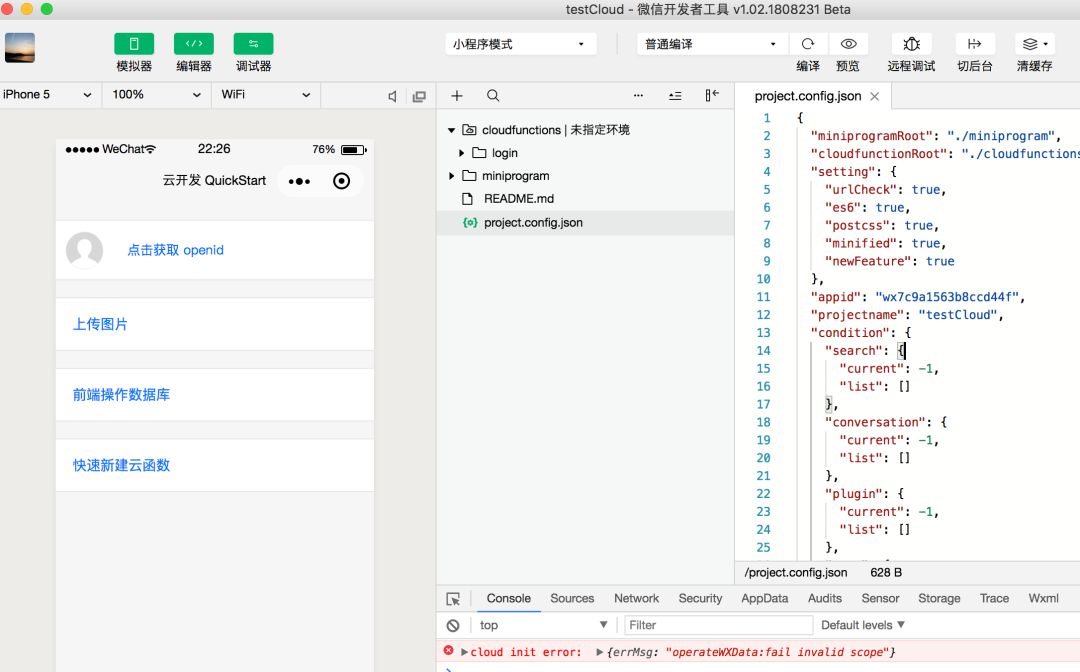Click the preview (预览) eye icon
Image resolution: width=1080 pixels, height=672 pixels.
[x=848, y=44]
